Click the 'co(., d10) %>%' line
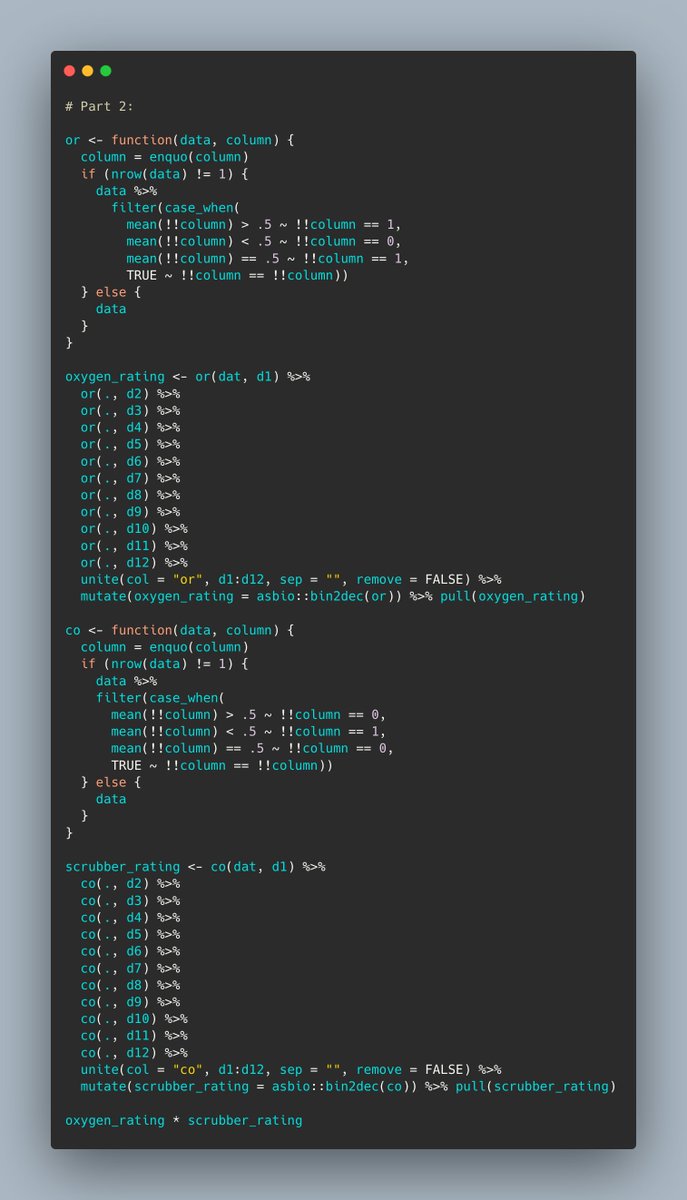This screenshot has width=687, height=1200. (134, 1018)
